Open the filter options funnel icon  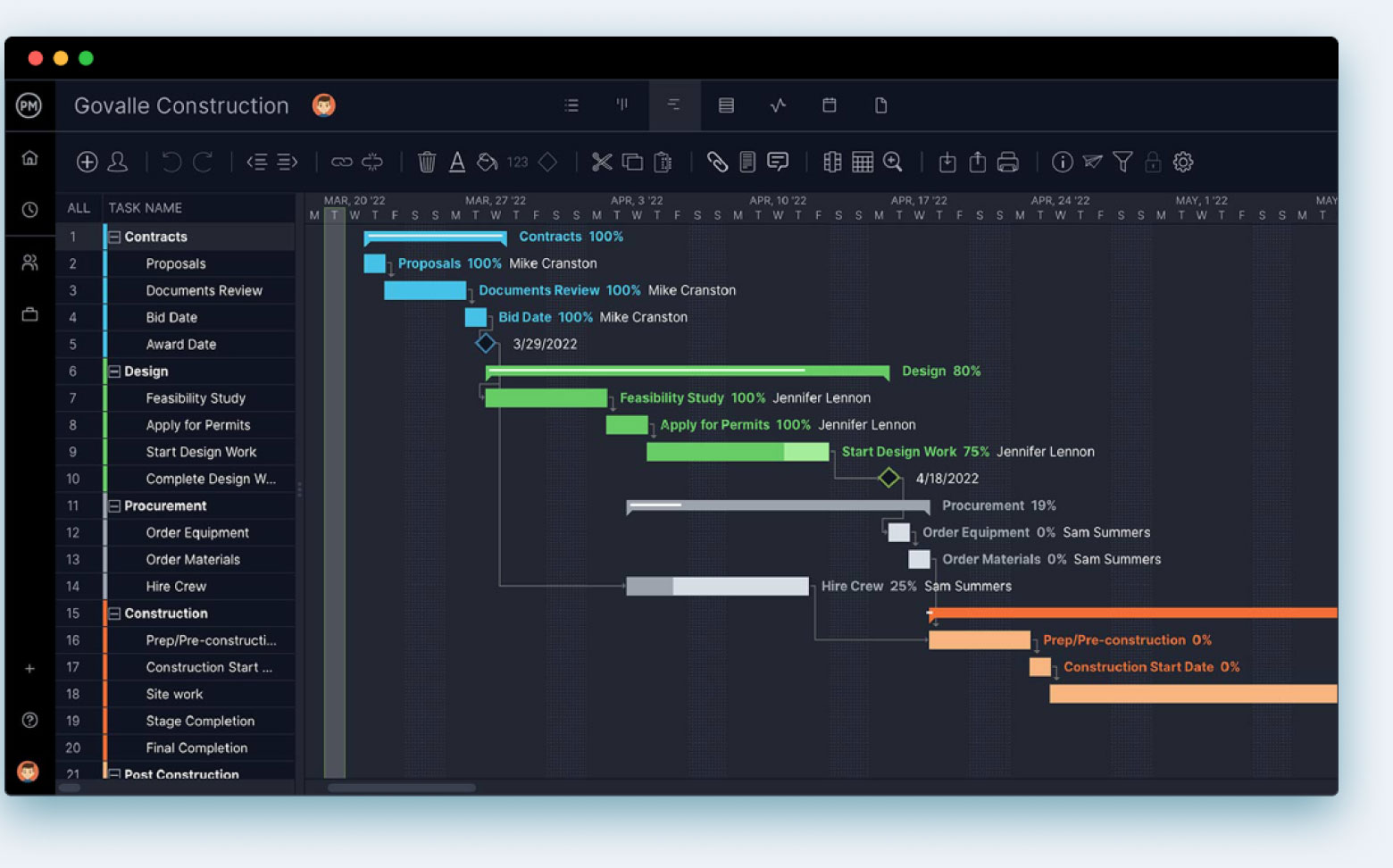click(x=1122, y=162)
